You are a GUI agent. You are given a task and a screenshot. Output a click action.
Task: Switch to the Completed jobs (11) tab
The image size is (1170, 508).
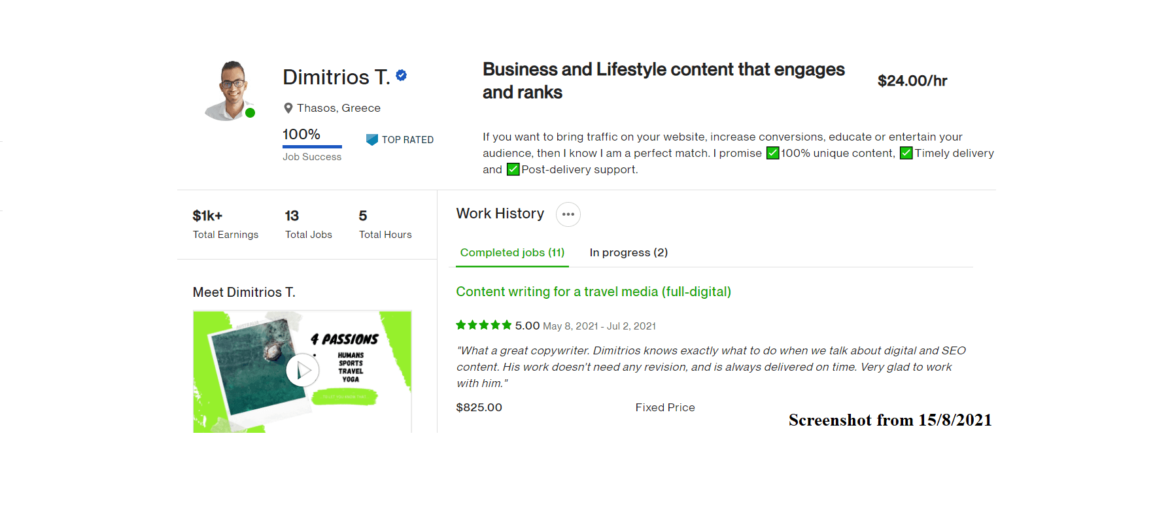[512, 253]
